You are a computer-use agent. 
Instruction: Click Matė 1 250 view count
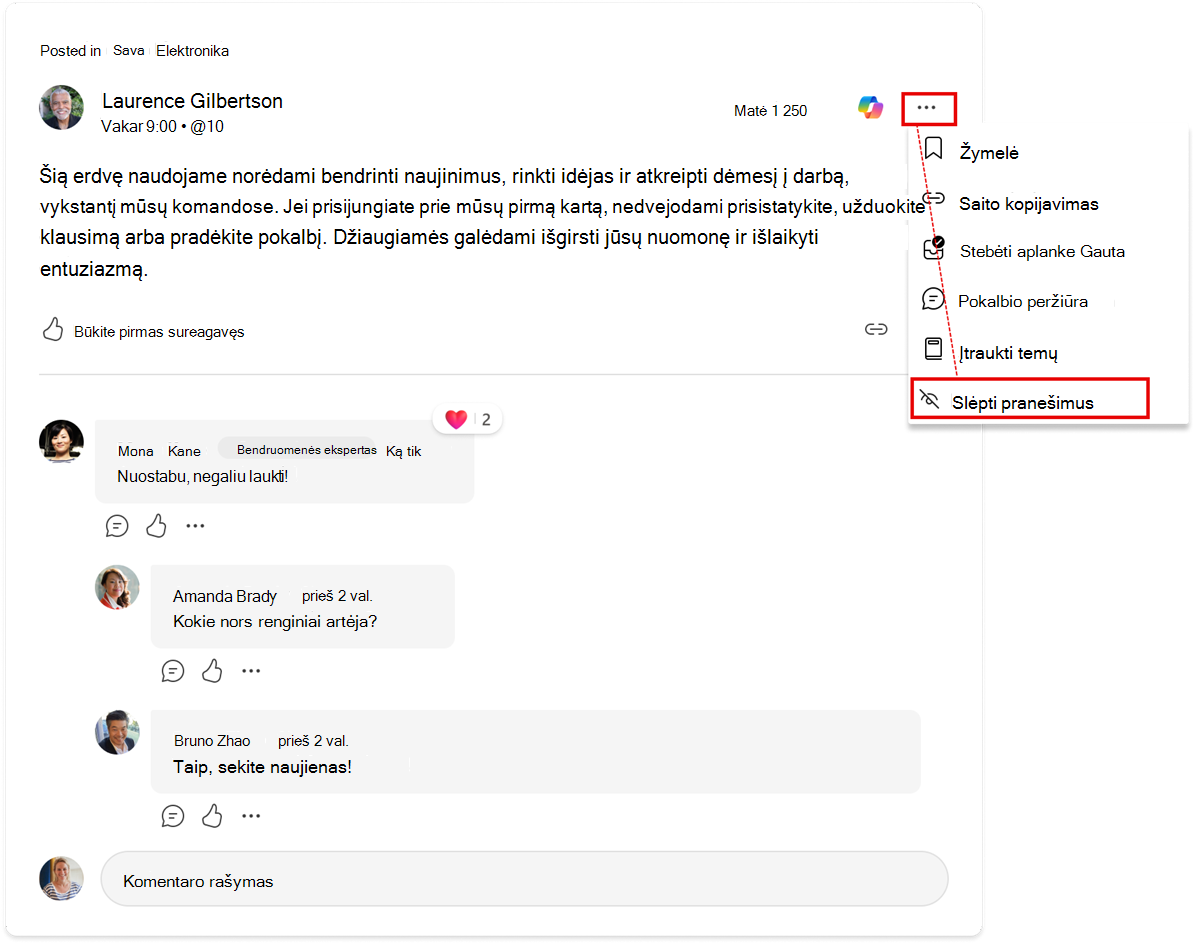pyautogui.click(x=770, y=111)
